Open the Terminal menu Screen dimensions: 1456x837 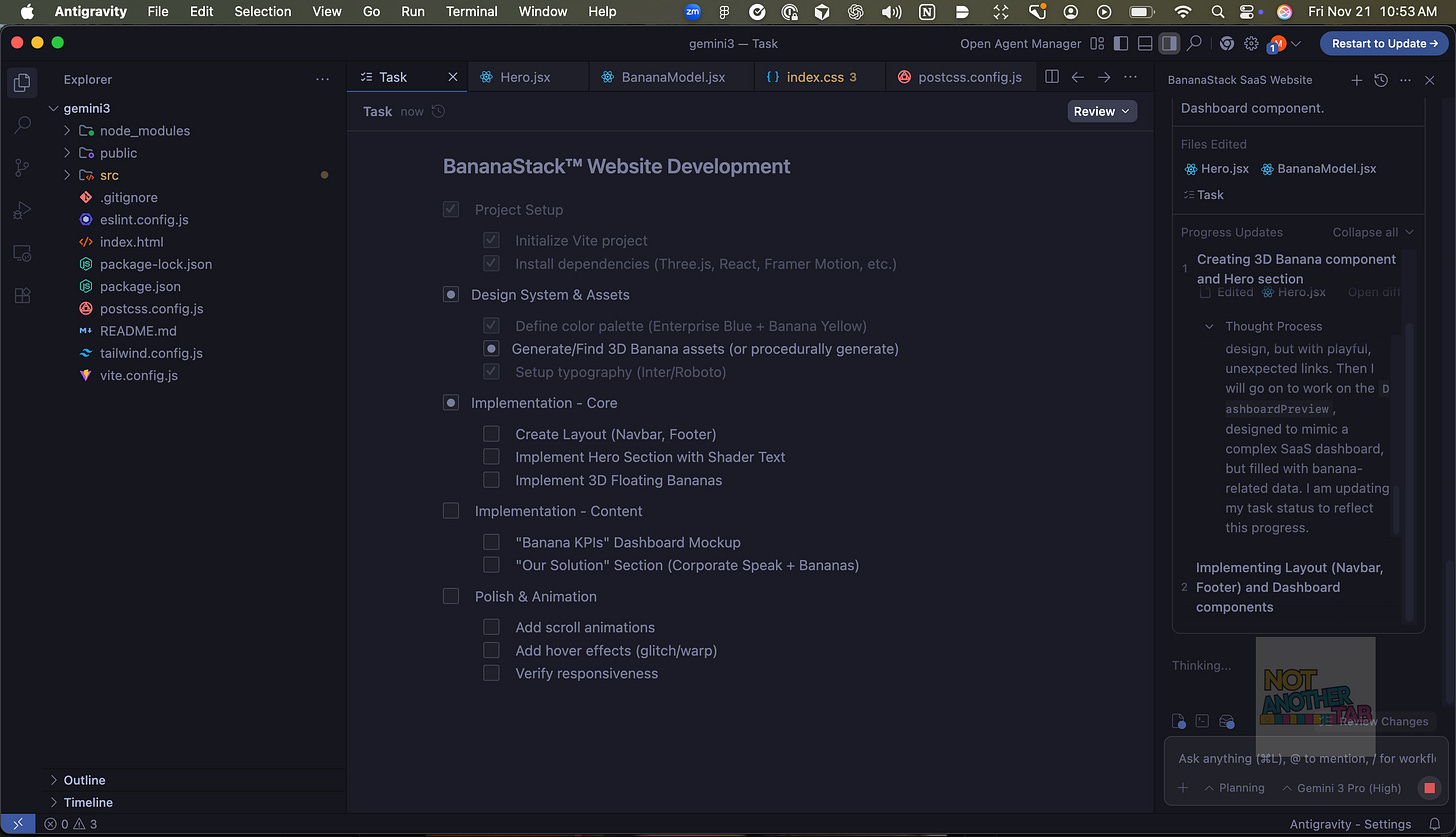(472, 11)
